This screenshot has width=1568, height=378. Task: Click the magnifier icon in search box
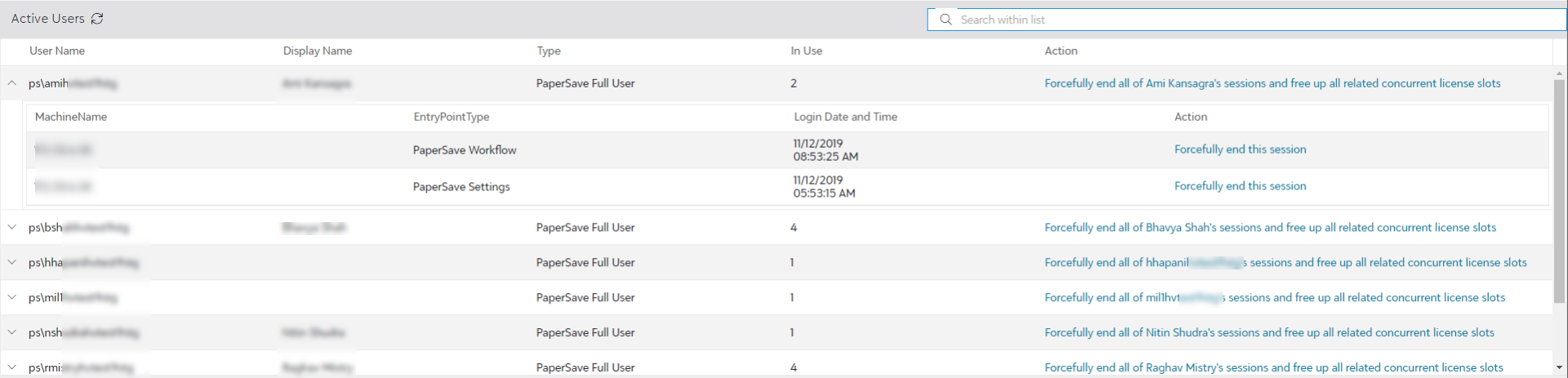[x=946, y=20]
